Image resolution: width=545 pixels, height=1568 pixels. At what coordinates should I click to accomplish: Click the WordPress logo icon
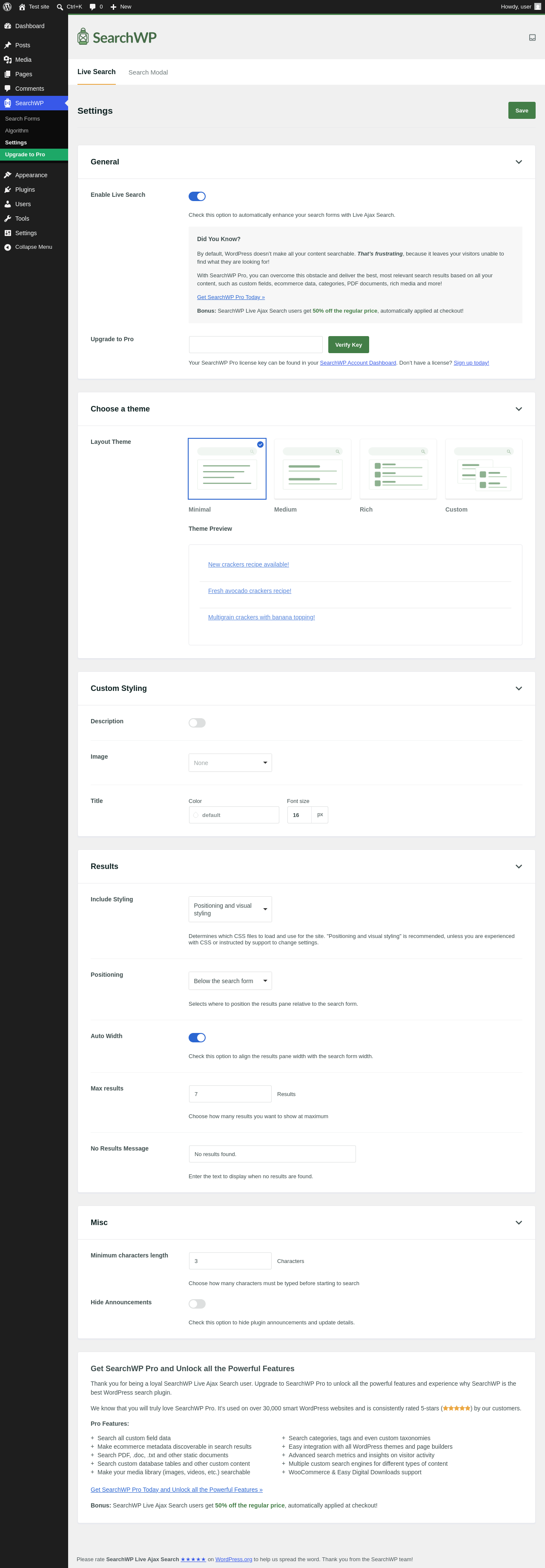click(x=7, y=7)
